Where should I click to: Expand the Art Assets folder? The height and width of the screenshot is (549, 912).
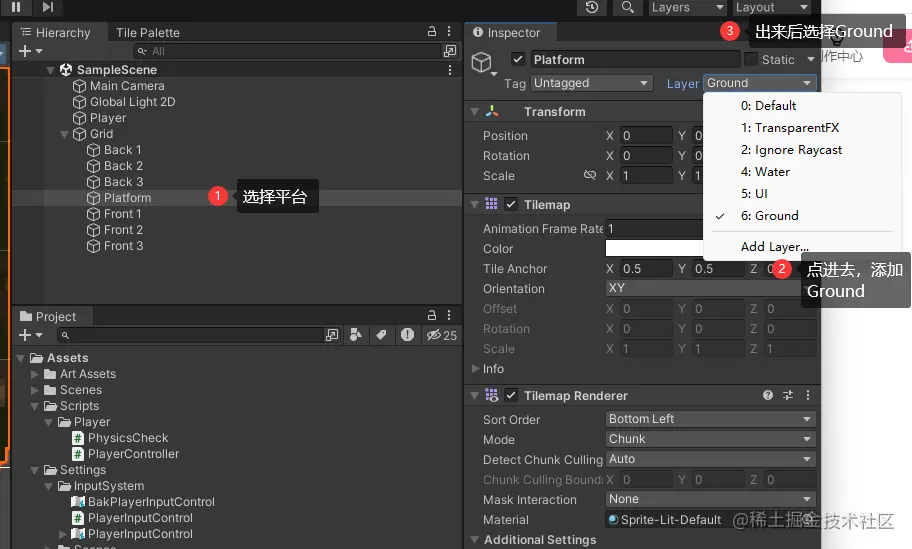click(34, 374)
